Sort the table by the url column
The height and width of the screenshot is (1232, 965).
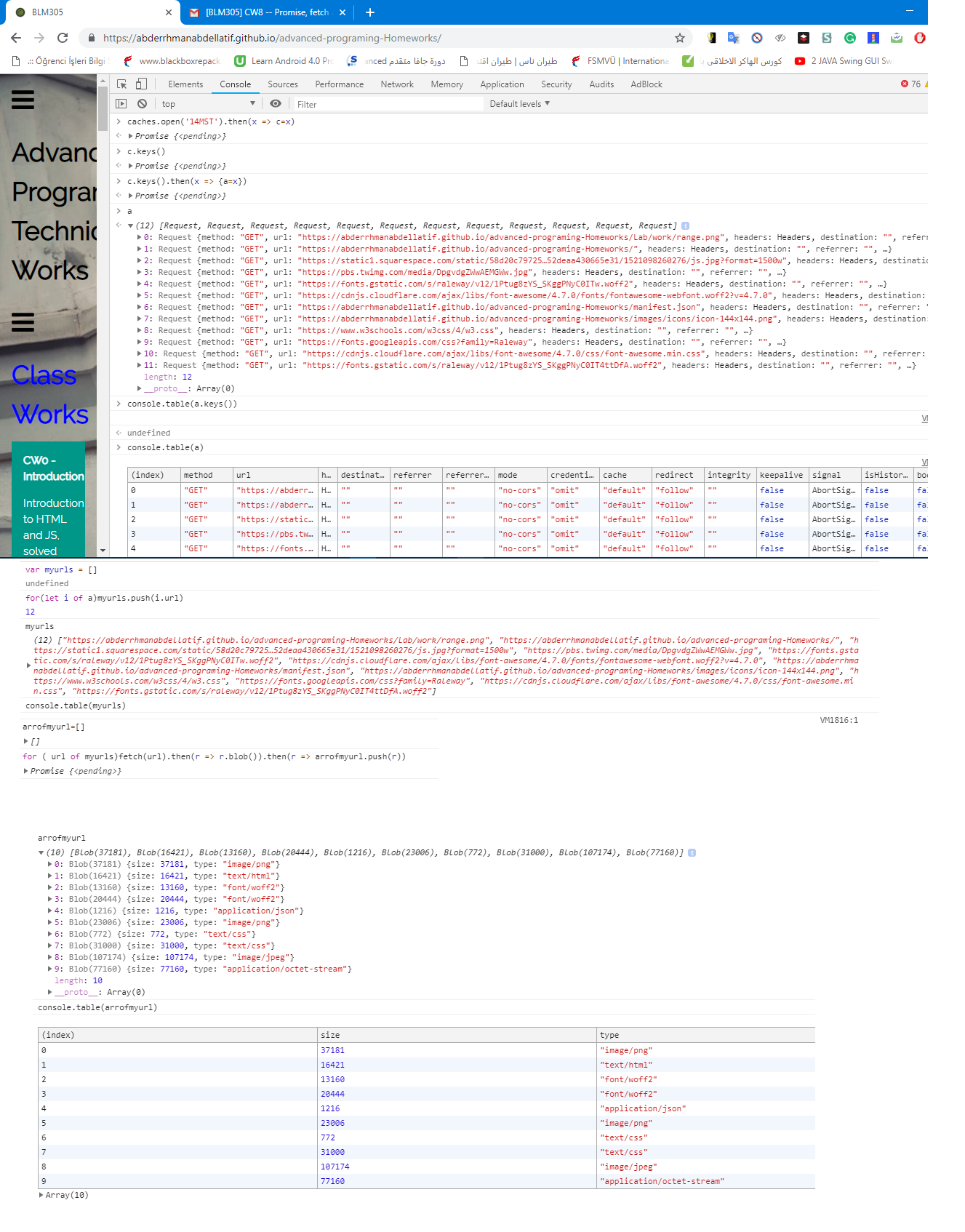coord(276,475)
